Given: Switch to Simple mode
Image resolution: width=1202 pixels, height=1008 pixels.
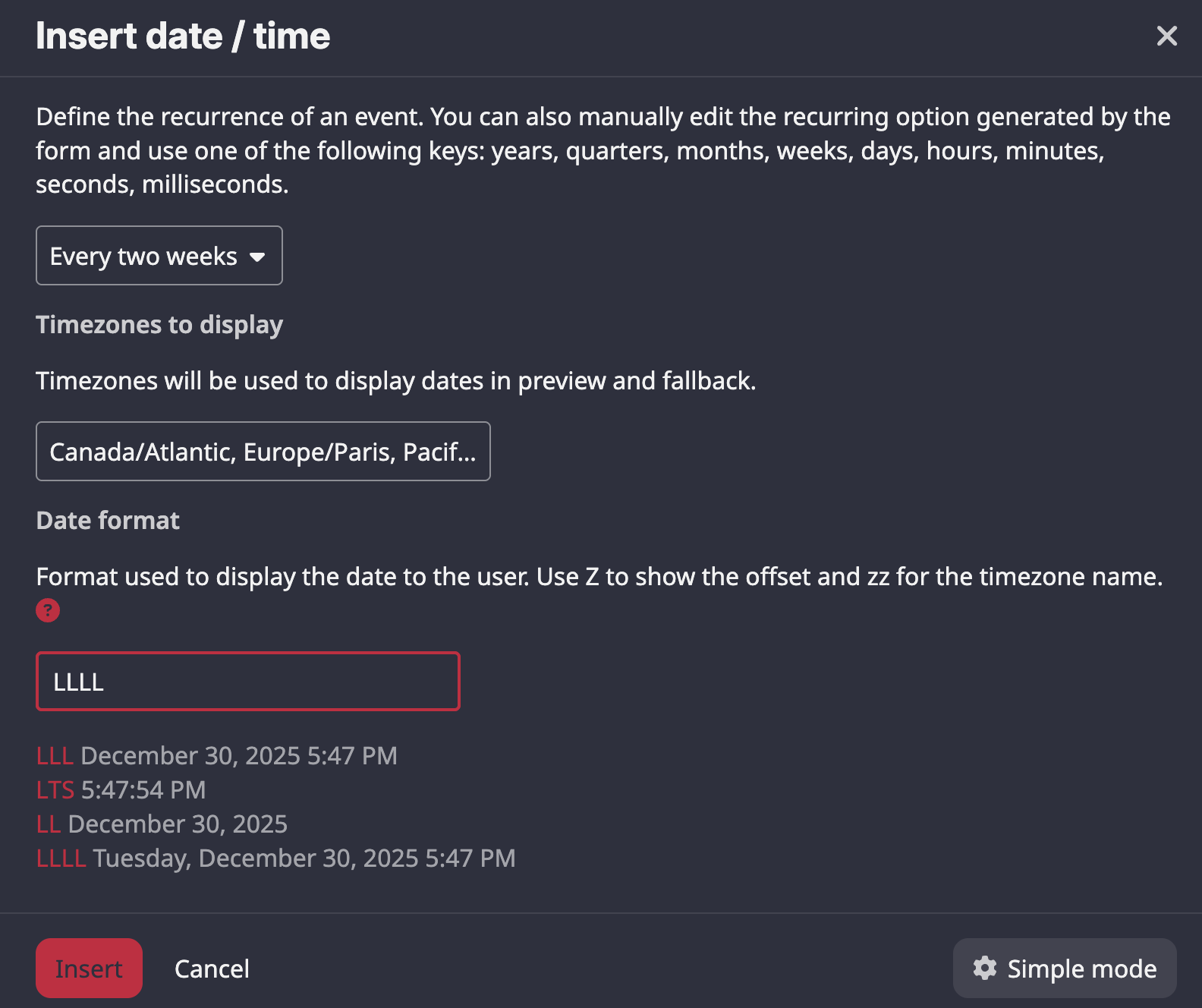Looking at the screenshot, I should [x=1081, y=969].
